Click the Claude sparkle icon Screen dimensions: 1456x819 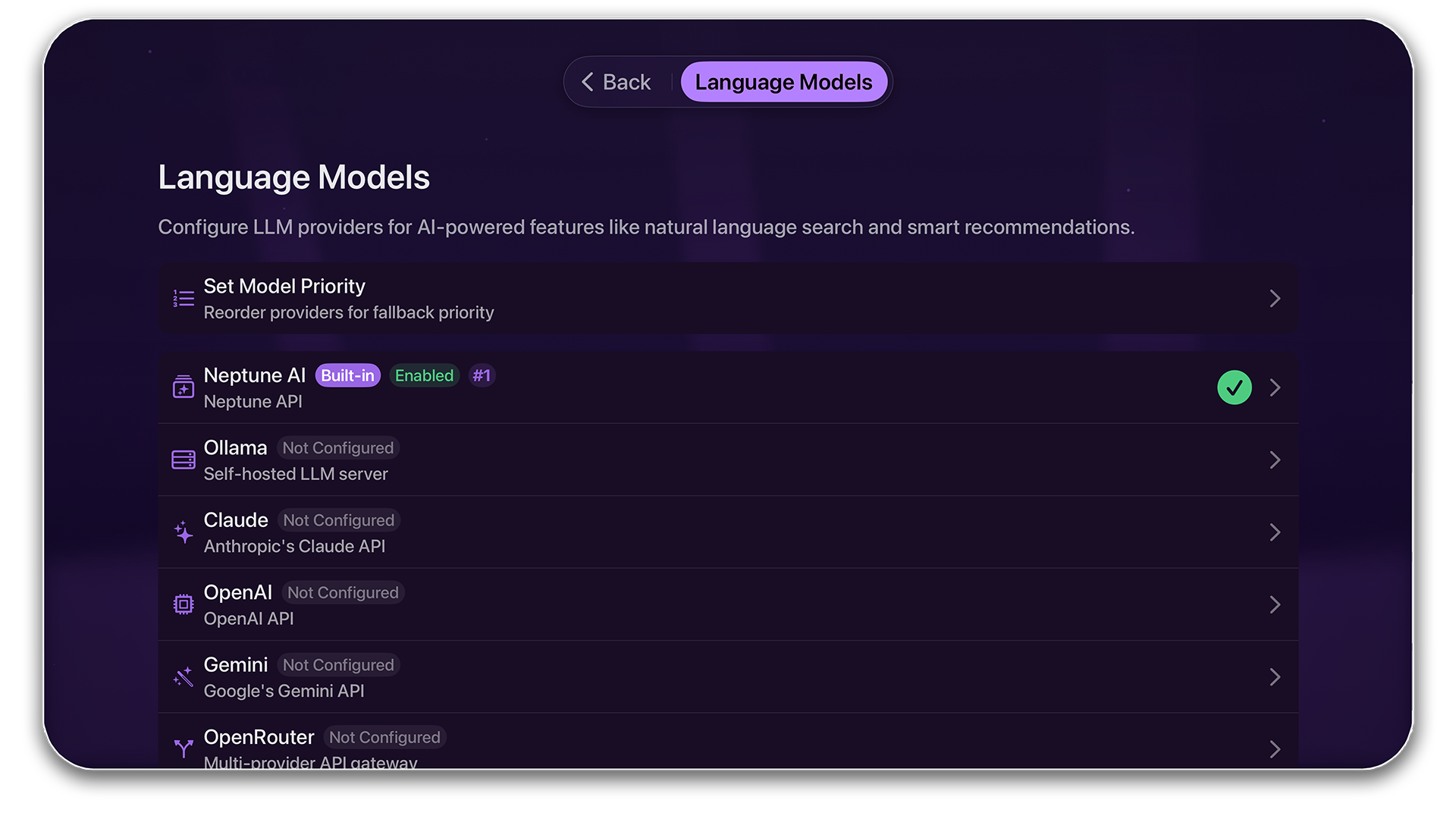184,532
